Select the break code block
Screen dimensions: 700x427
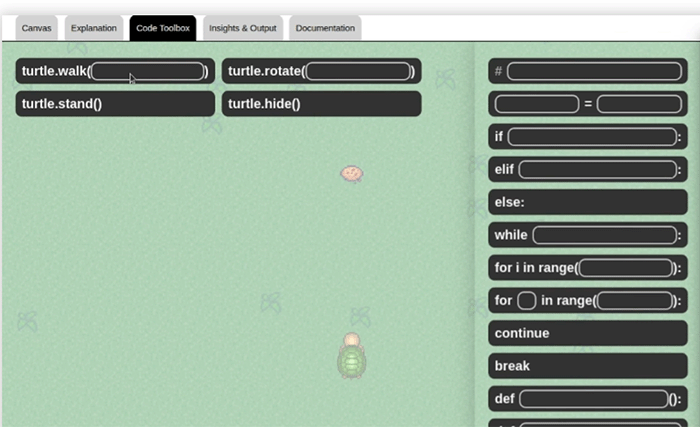coord(587,366)
